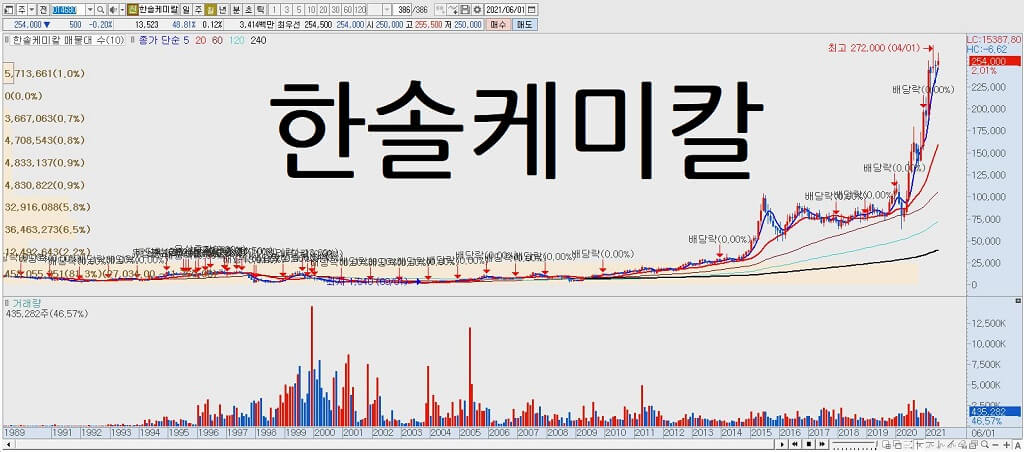The height and width of the screenshot is (452, 1024).
Task: Click the fast-forward button in bottom bar
Action: click(822, 444)
